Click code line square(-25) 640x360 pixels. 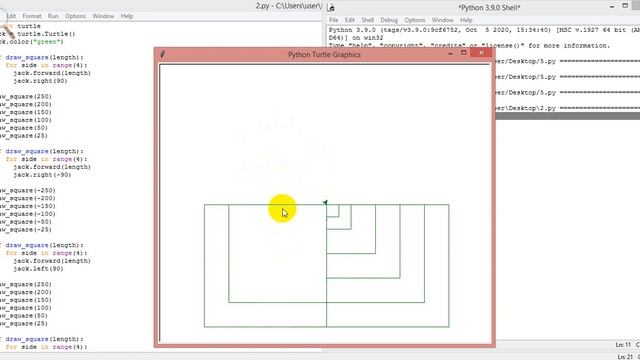point(26,229)
